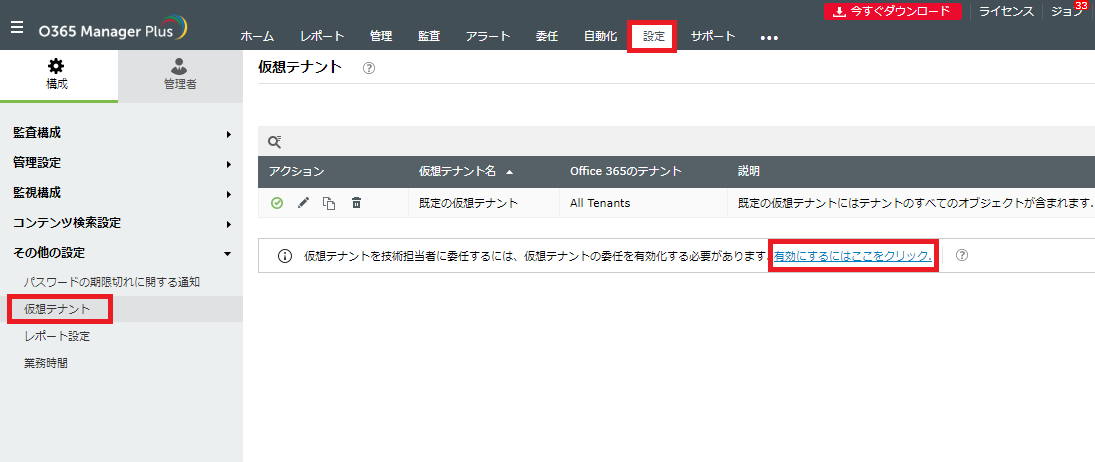
Task: Open the 管理 tab
Action: point(381,37)
